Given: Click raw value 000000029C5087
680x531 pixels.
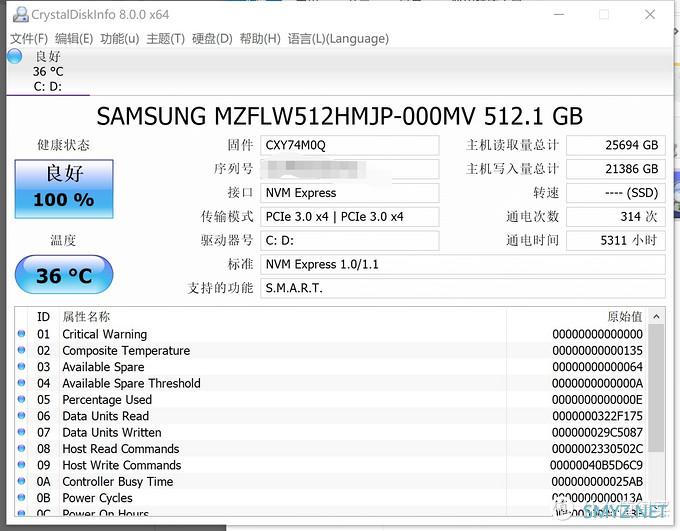Looking at the screenshot, I should pos(598,433).
